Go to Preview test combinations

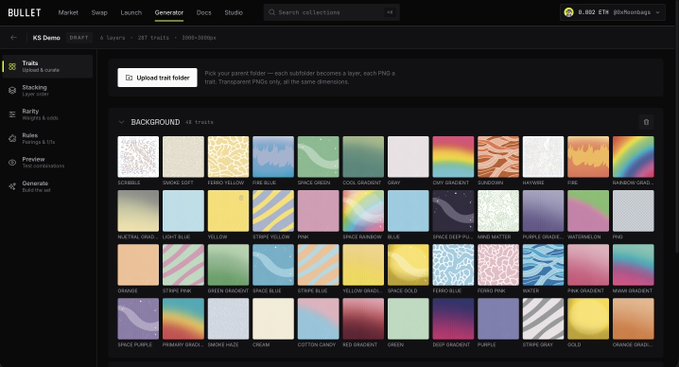pyautogui.click(x=47, y=162)
